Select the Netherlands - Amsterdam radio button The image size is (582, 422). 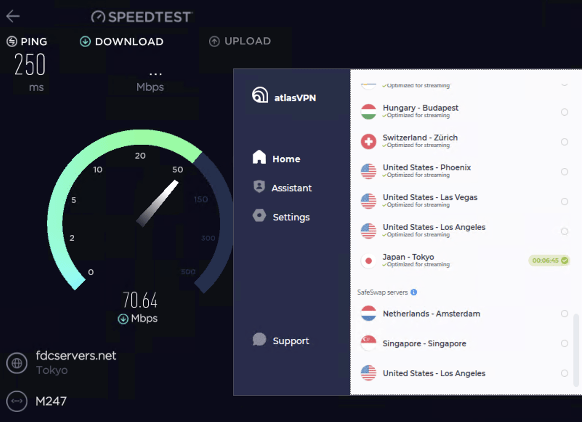click(565, 314)
